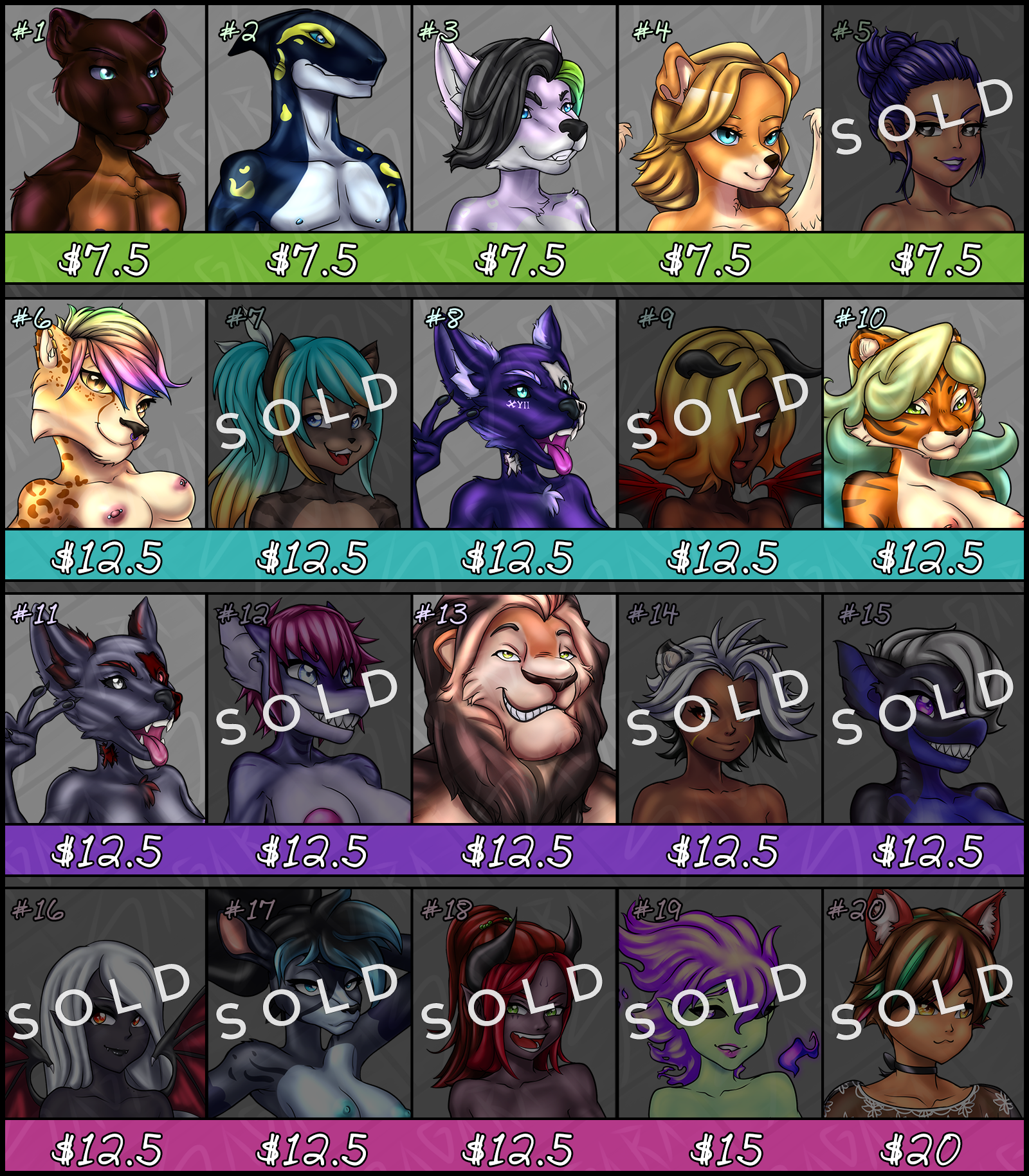
Task: Select the #2 orca character portrait
Action: [309, 118]
